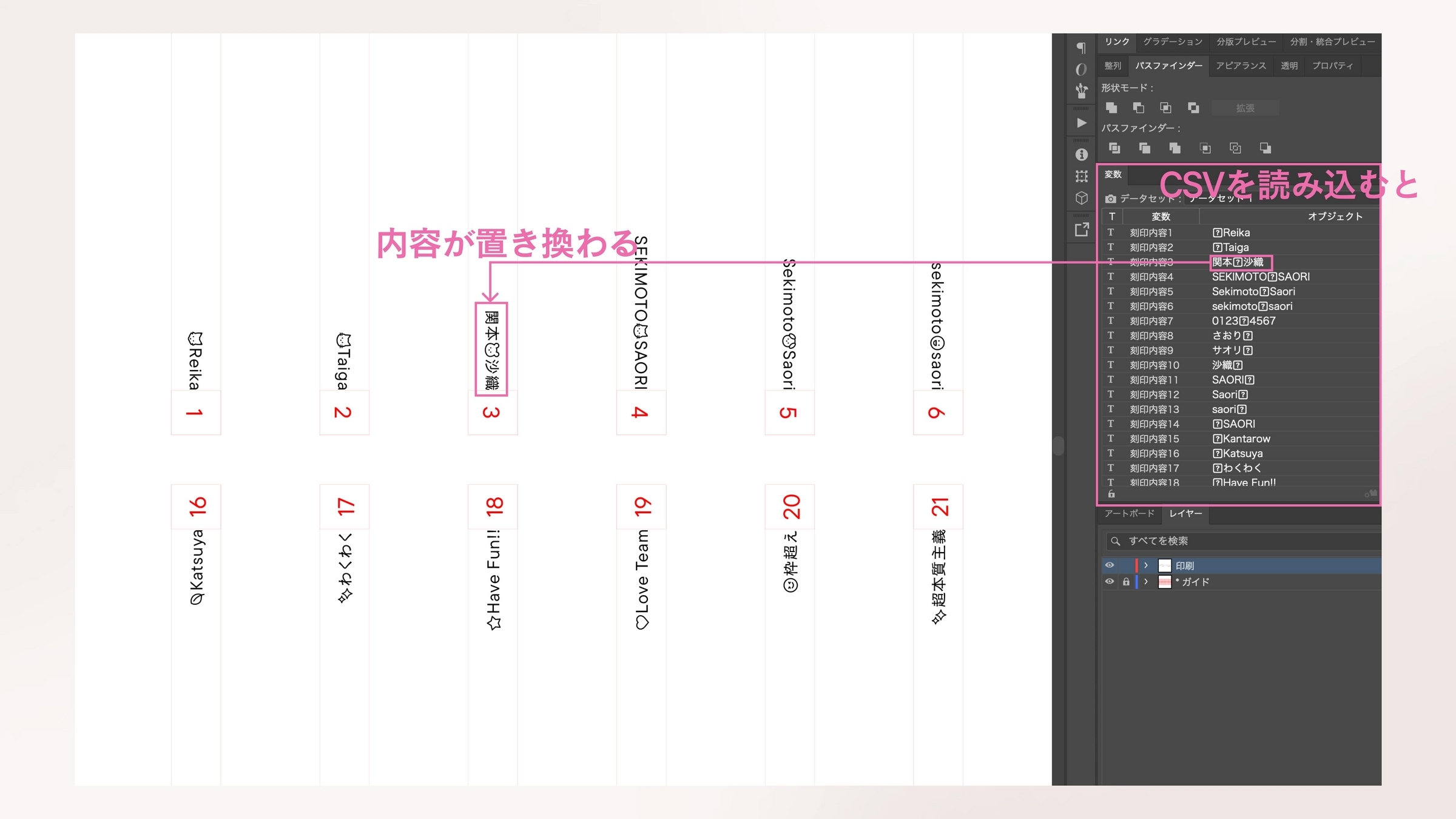
Task: Click the Divide pathfinder icon
Action: (1114, 148)
